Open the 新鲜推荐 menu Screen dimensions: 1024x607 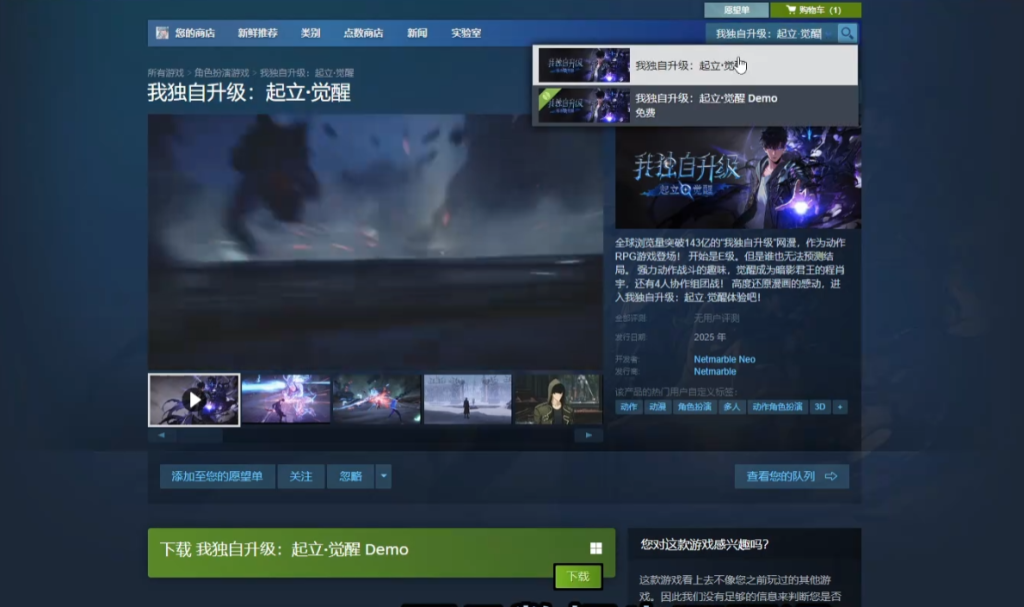(257, 33)
